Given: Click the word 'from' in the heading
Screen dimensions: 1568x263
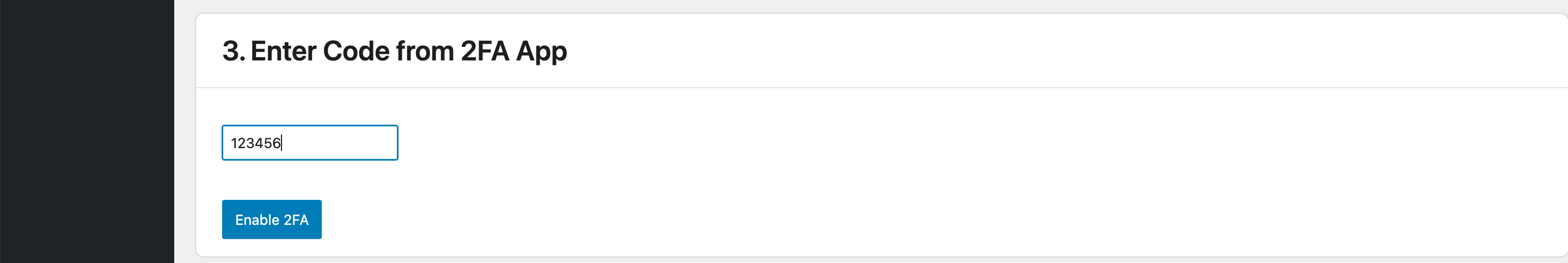Looking at the screenshot, I should click(425, 51).
